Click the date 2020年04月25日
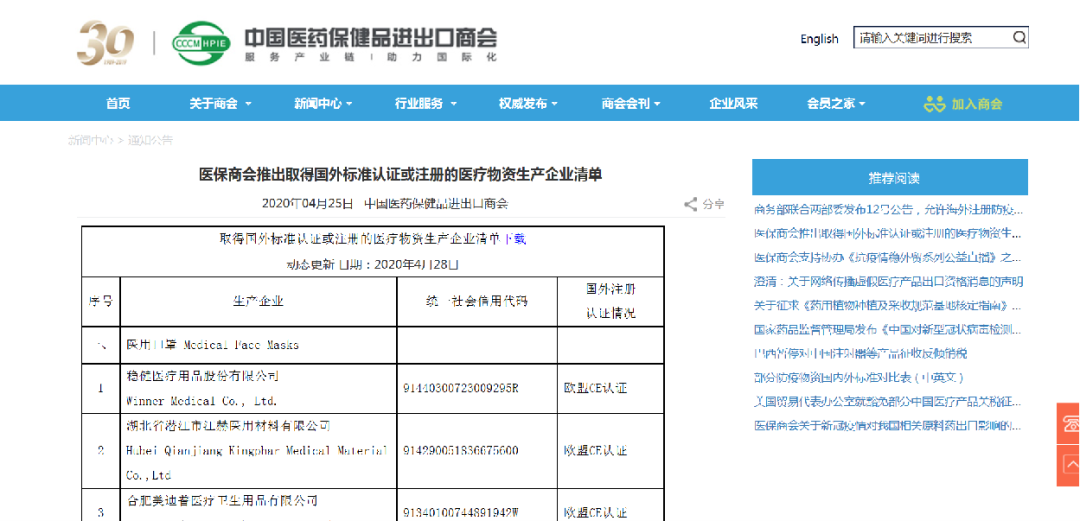This screenshot has width=1080, height=521. coord(308,204)
